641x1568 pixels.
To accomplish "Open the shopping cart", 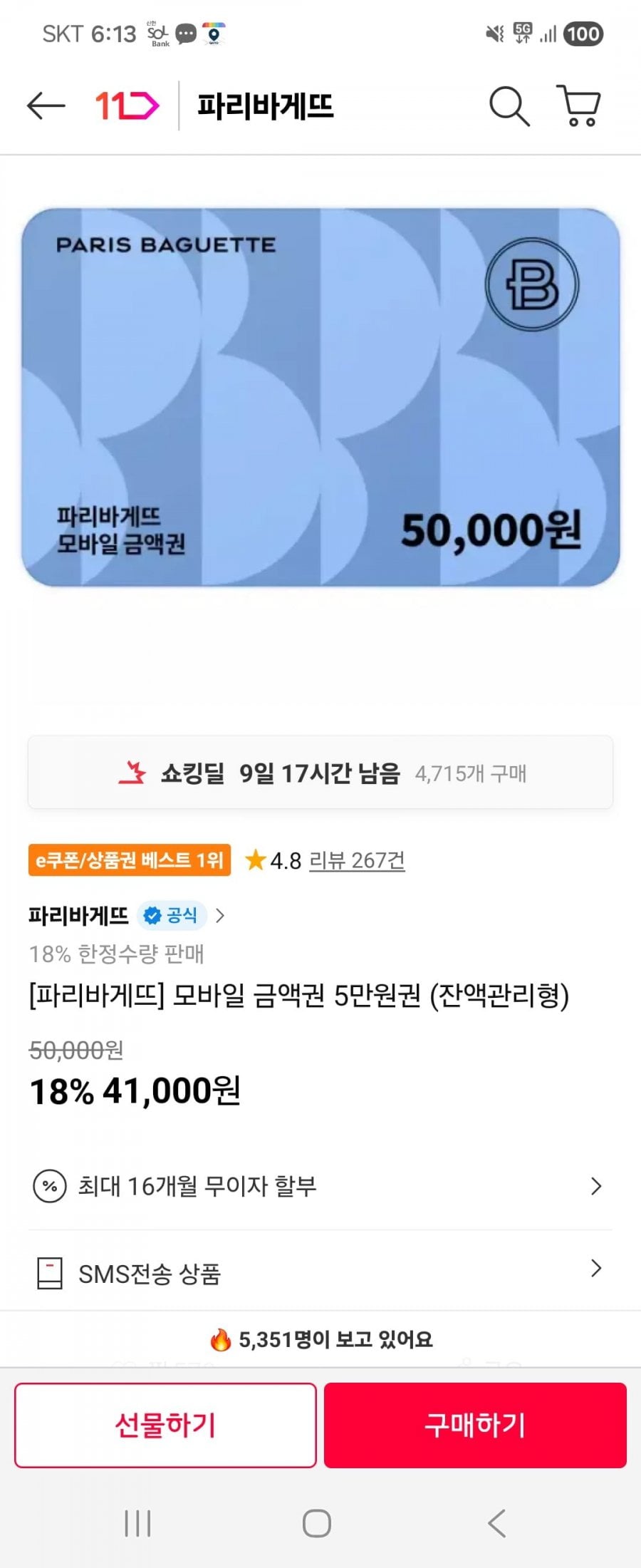I will (x=579, y=106).
